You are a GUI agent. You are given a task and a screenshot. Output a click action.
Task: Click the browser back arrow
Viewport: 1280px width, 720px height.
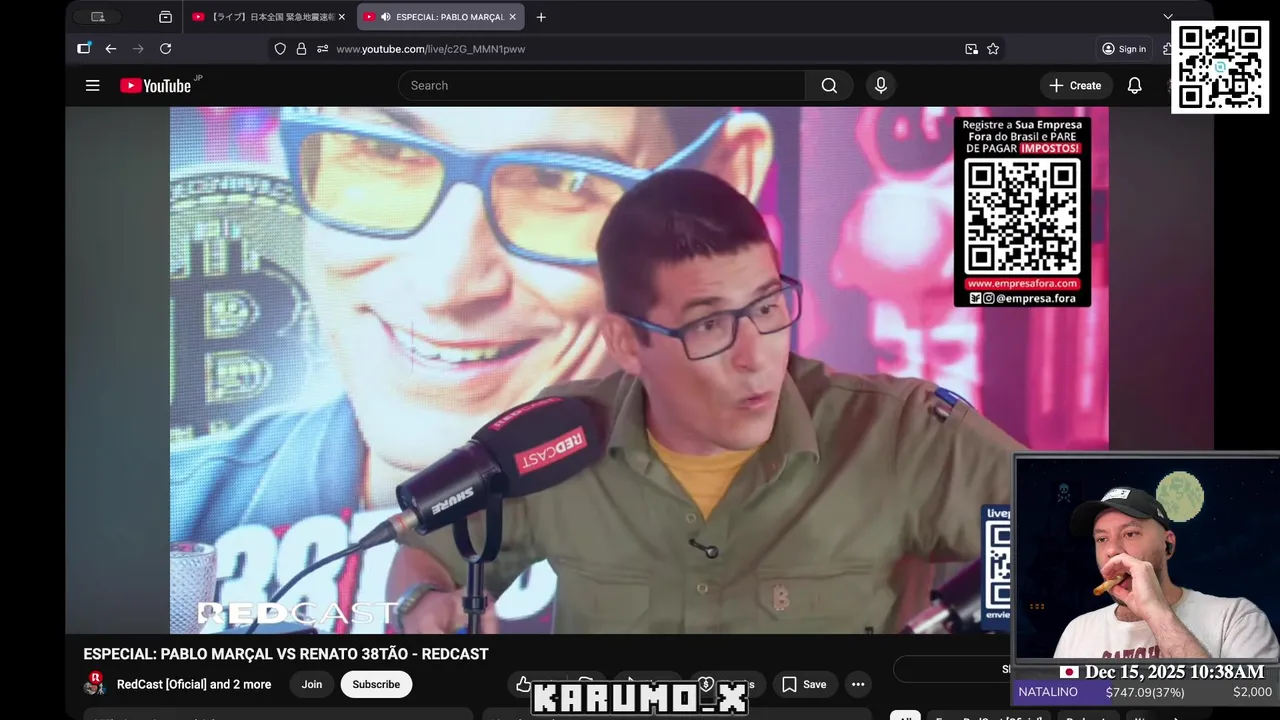(x=111, y=48)
